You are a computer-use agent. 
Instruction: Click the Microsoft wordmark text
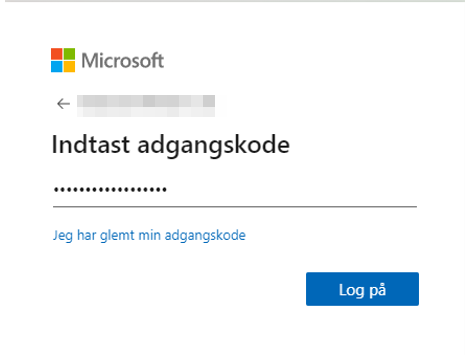point(123,61)
